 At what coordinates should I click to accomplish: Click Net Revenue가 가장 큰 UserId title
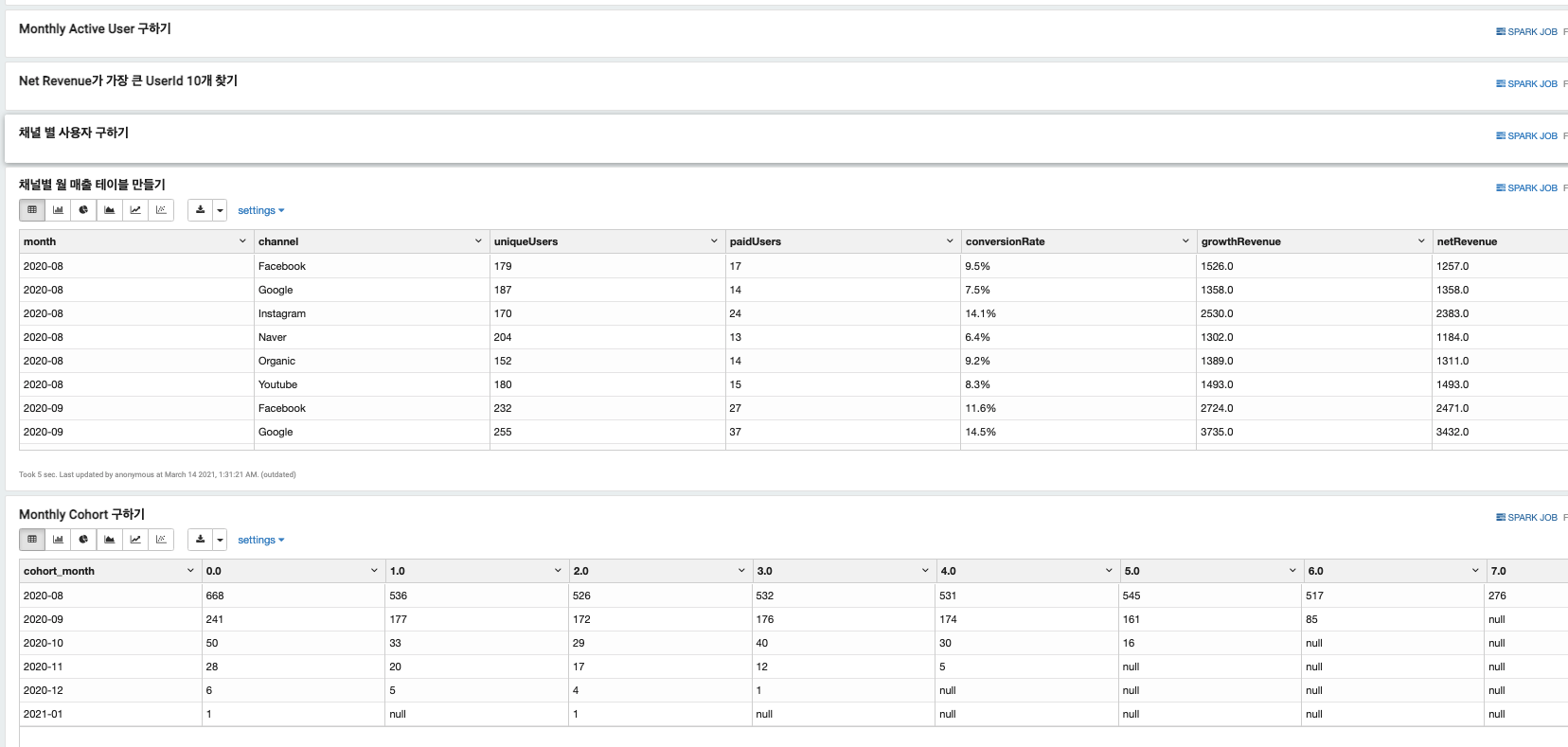click(x=128, y=81)
